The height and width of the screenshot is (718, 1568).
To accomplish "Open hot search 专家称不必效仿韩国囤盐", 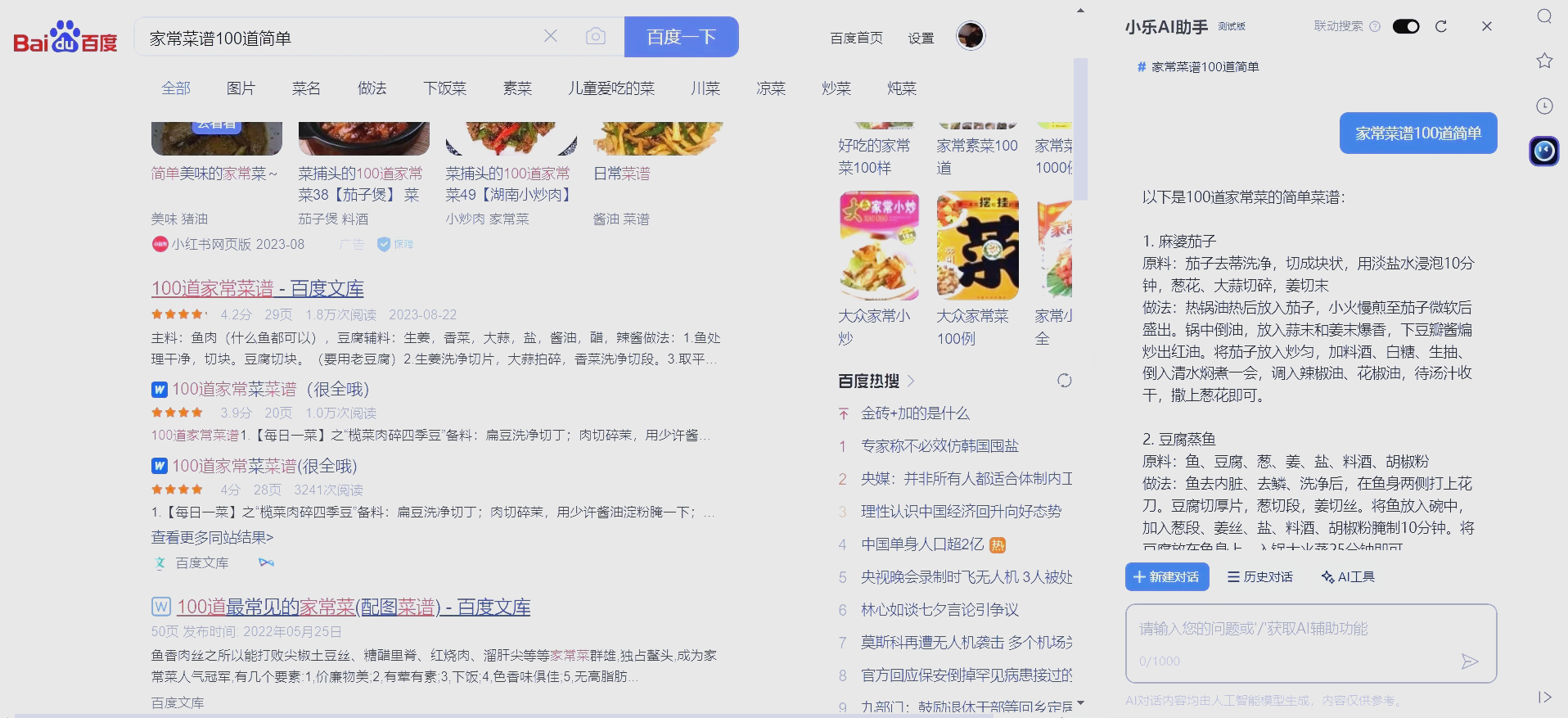I will (x=939, y=446).
